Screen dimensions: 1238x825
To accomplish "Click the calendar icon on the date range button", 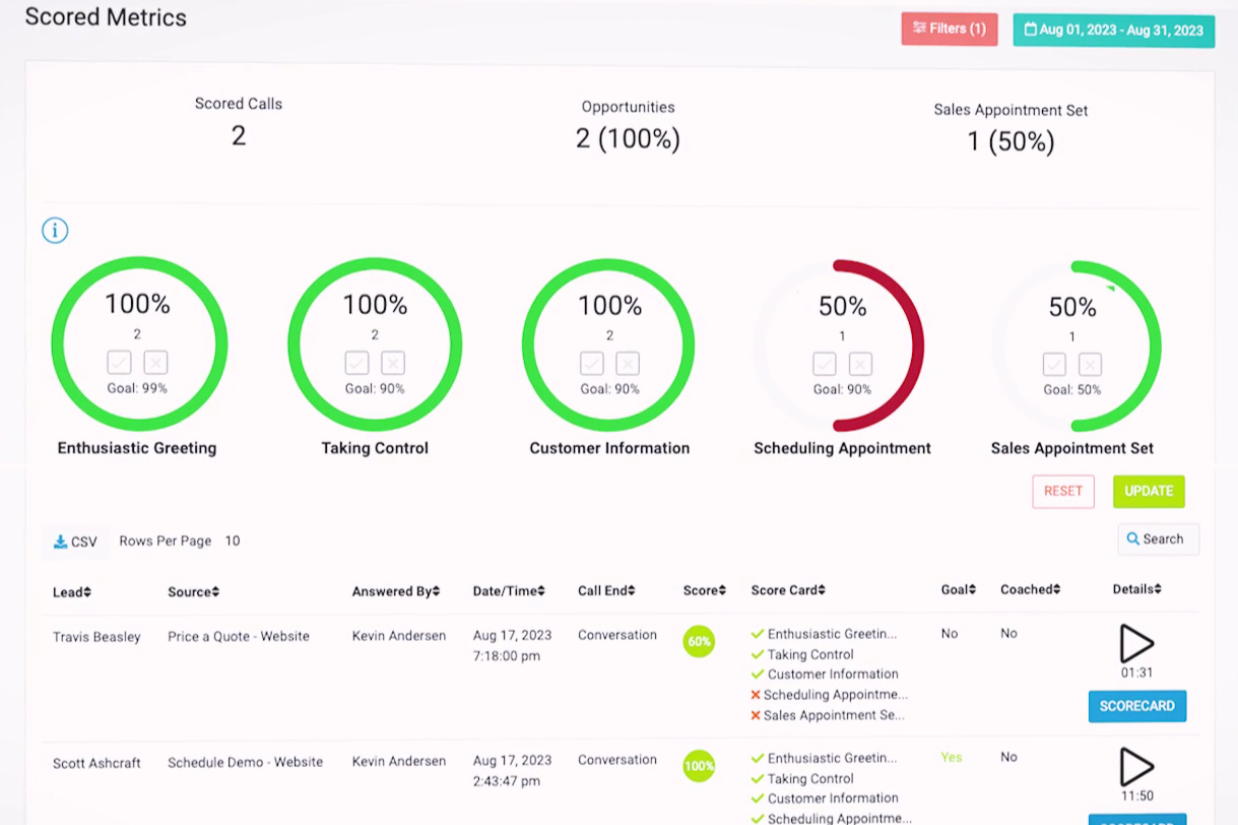I will click(1031, 29).
